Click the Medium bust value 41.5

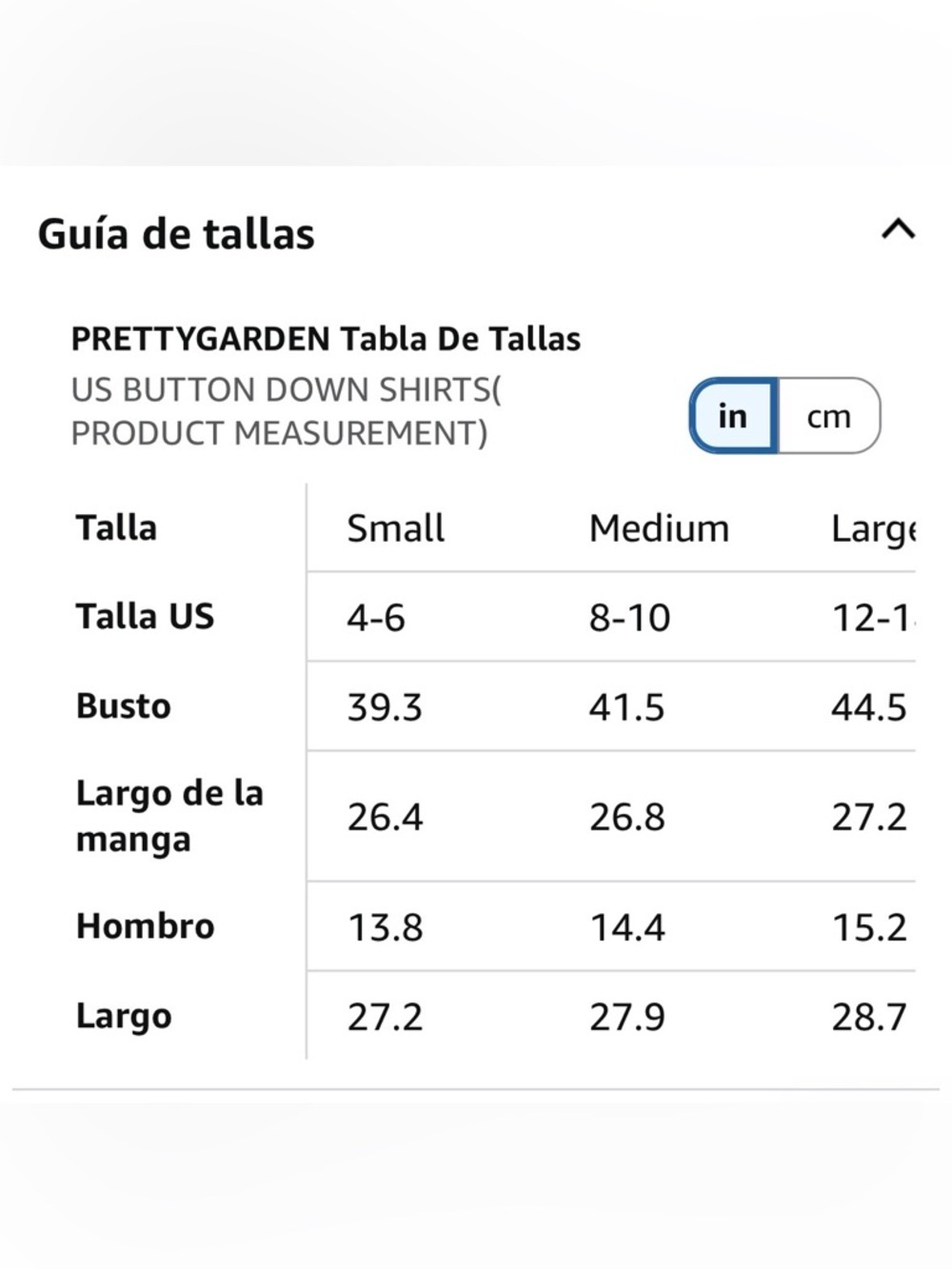(626, 707)
